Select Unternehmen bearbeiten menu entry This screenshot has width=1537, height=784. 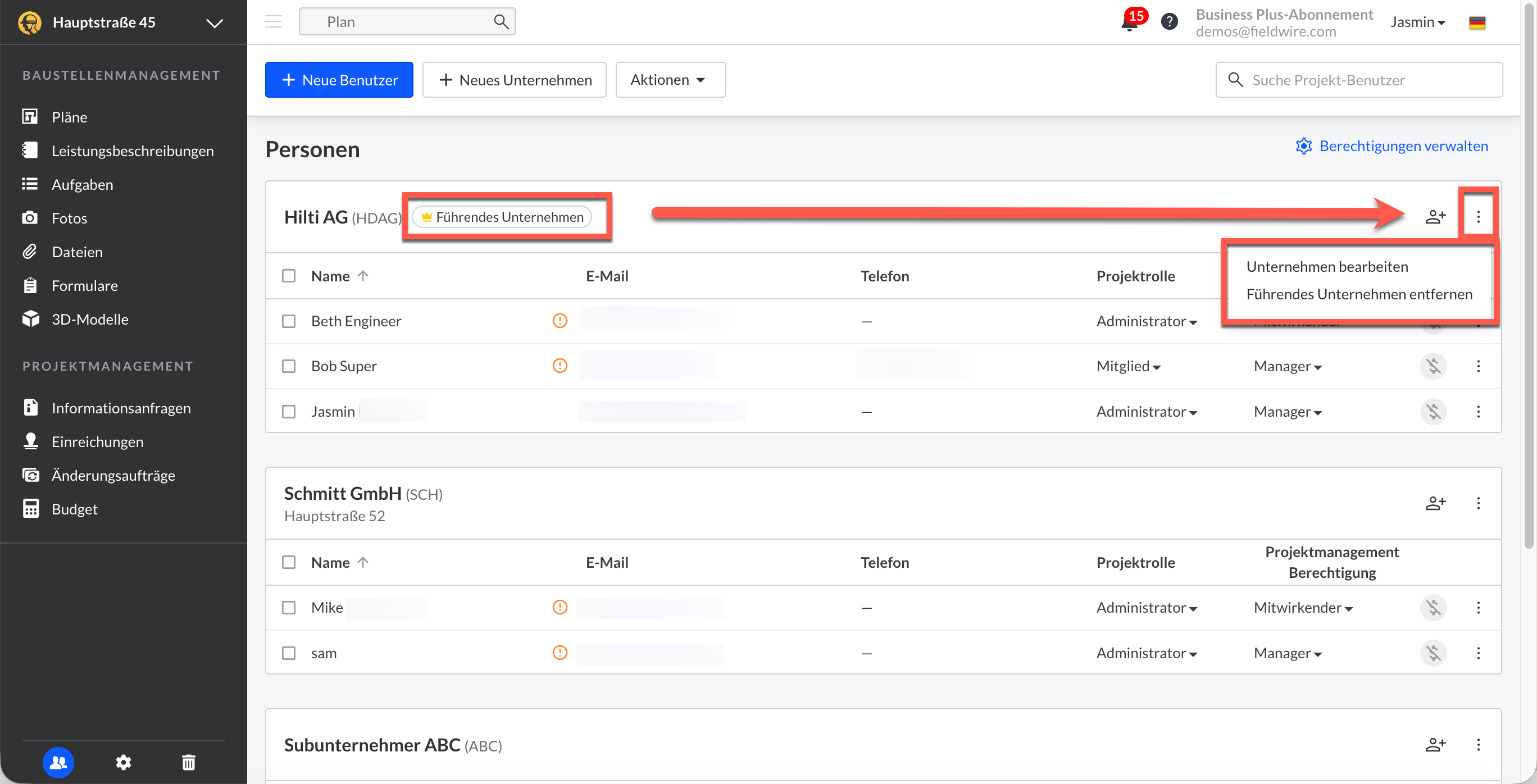[x=1327, y=267]
